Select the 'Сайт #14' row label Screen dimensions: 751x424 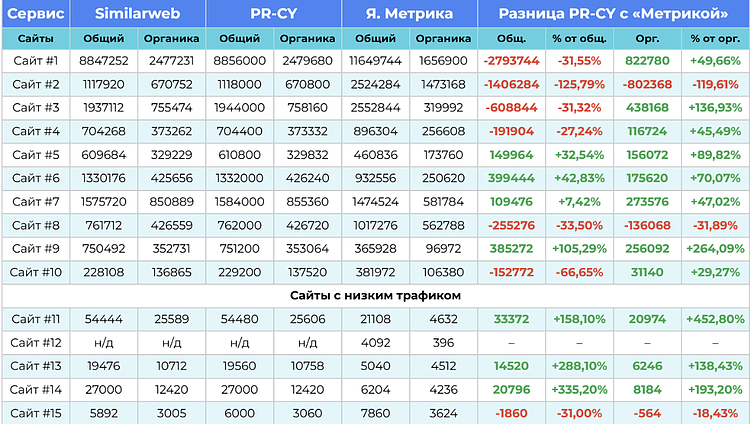point(36,390)
